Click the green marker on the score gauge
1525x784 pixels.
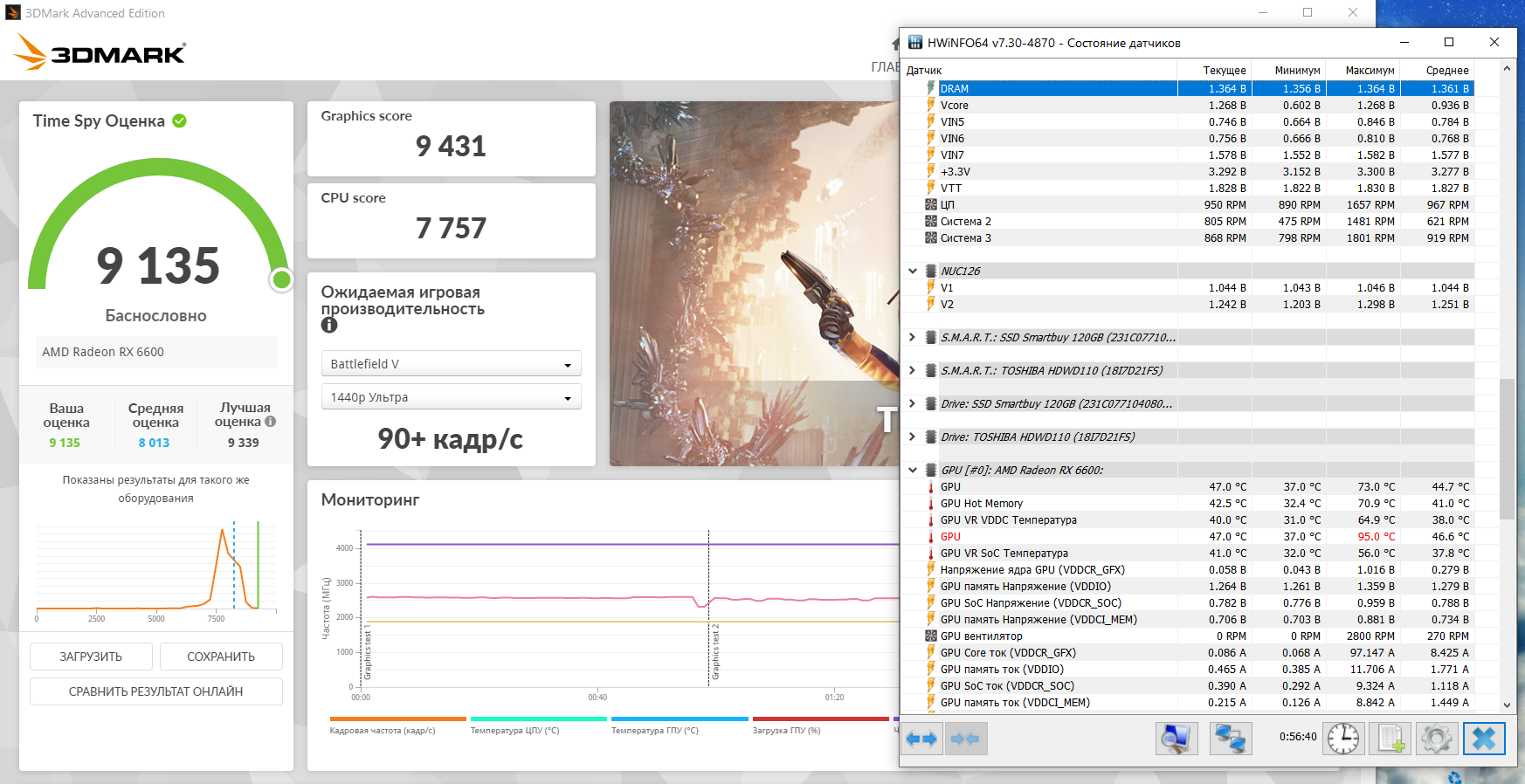[x=281, y=279]
